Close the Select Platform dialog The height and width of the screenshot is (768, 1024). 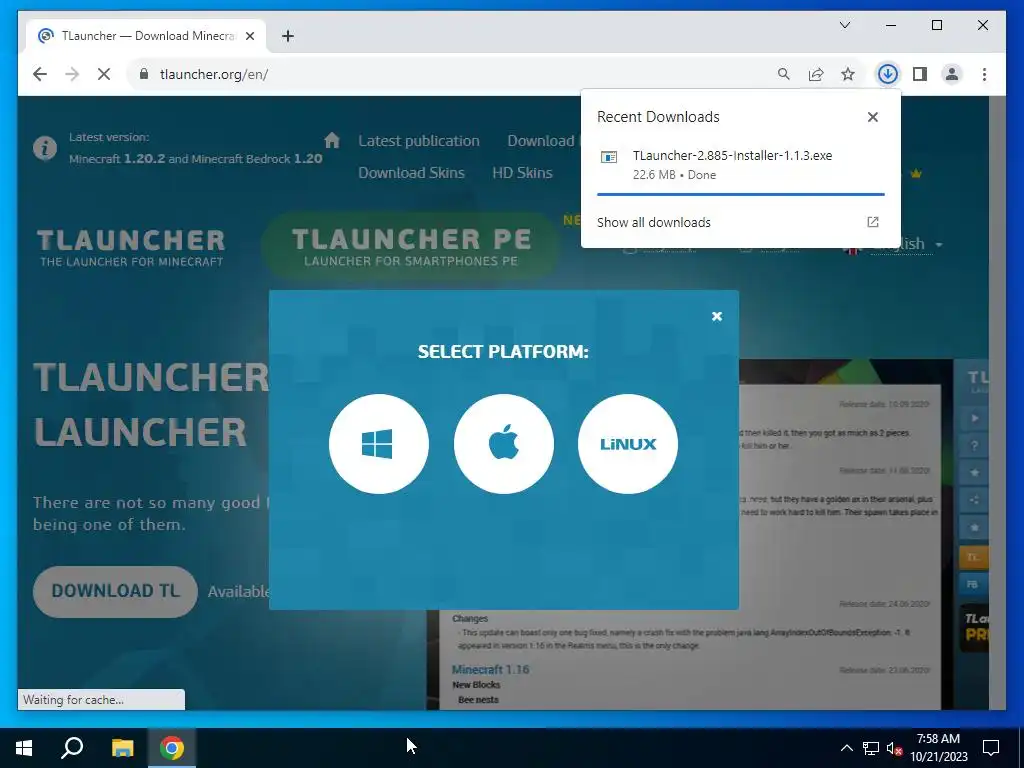click(716, 316)
